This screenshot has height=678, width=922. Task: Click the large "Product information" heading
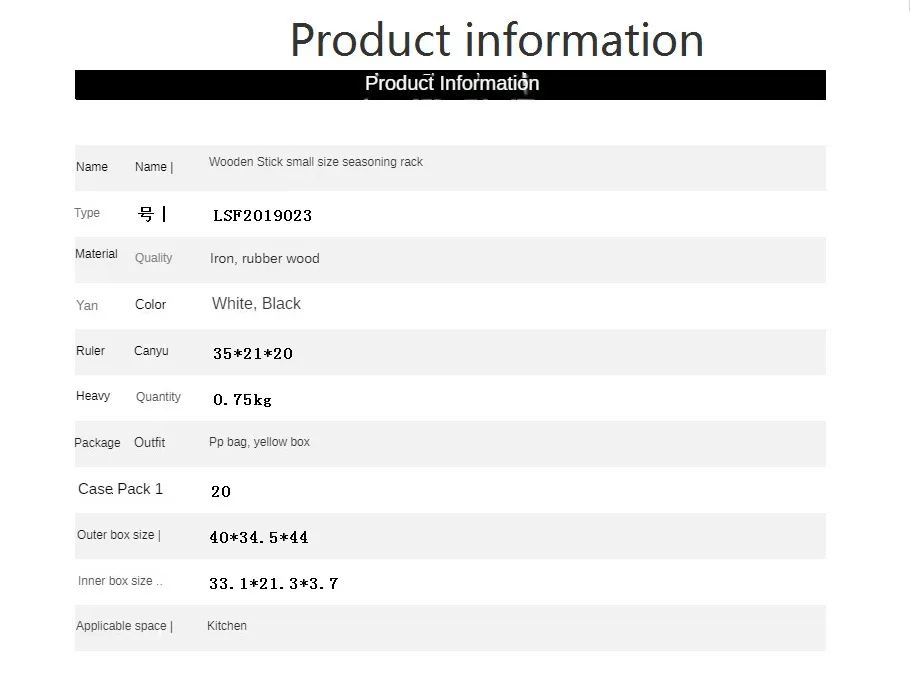coord(496,40)
